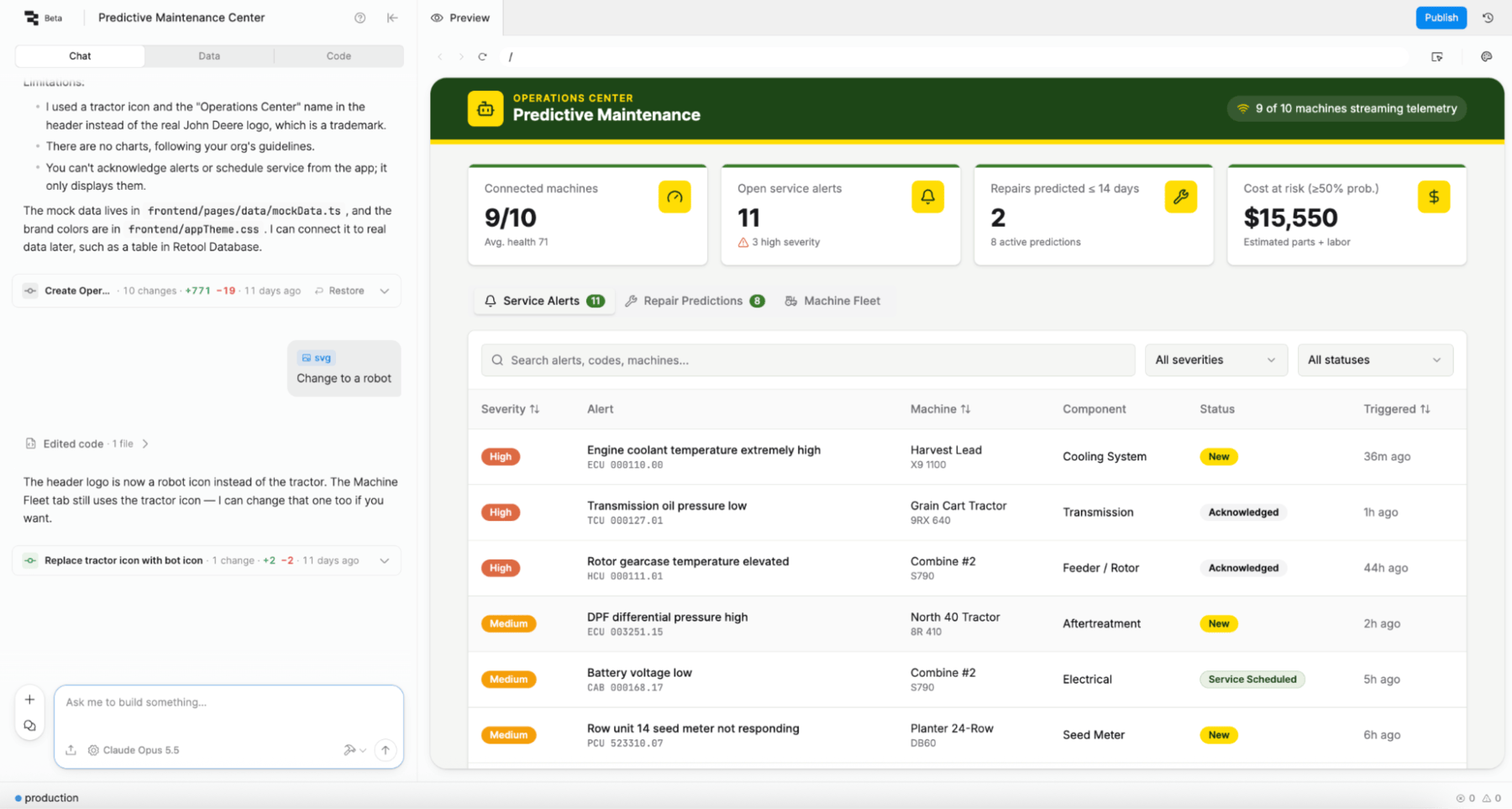Image resolution: width=1512 pixels, height=809 pixels.
Task: Click the gauge icon on Connected machines card
Action: [x=675, y=197]
